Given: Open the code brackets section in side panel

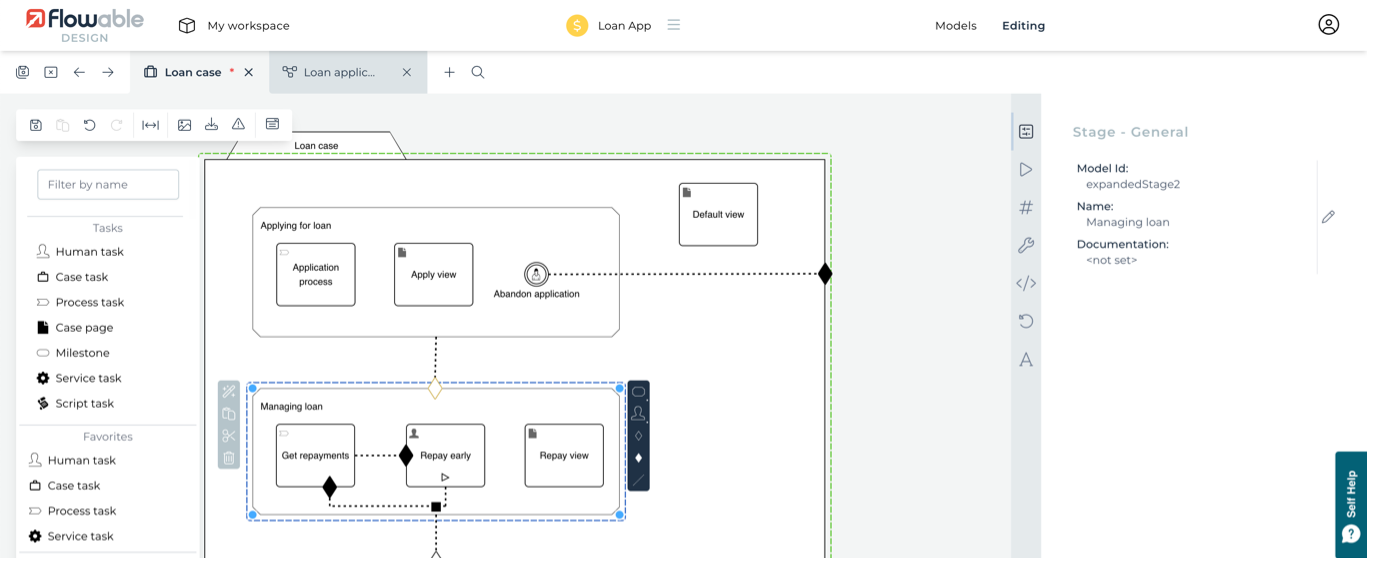Looking at the screenshot, I should 1025,284.
